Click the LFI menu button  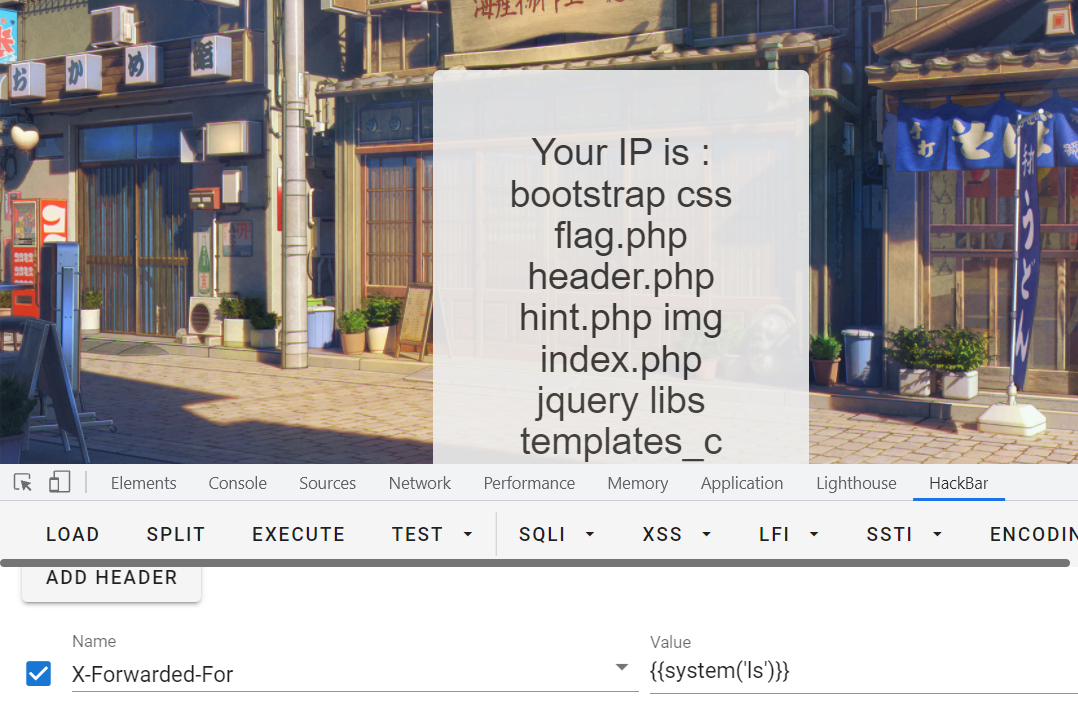(x=774, y=534)
